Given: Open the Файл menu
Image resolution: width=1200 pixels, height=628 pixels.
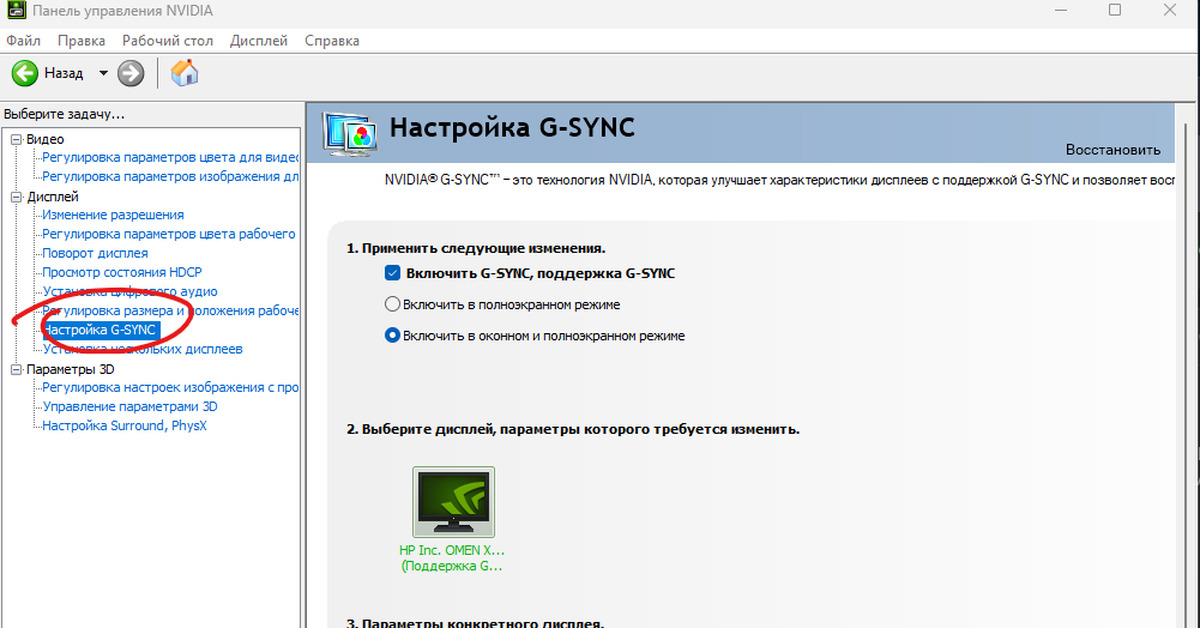Looking at the screenshot, I should point(23,41).
